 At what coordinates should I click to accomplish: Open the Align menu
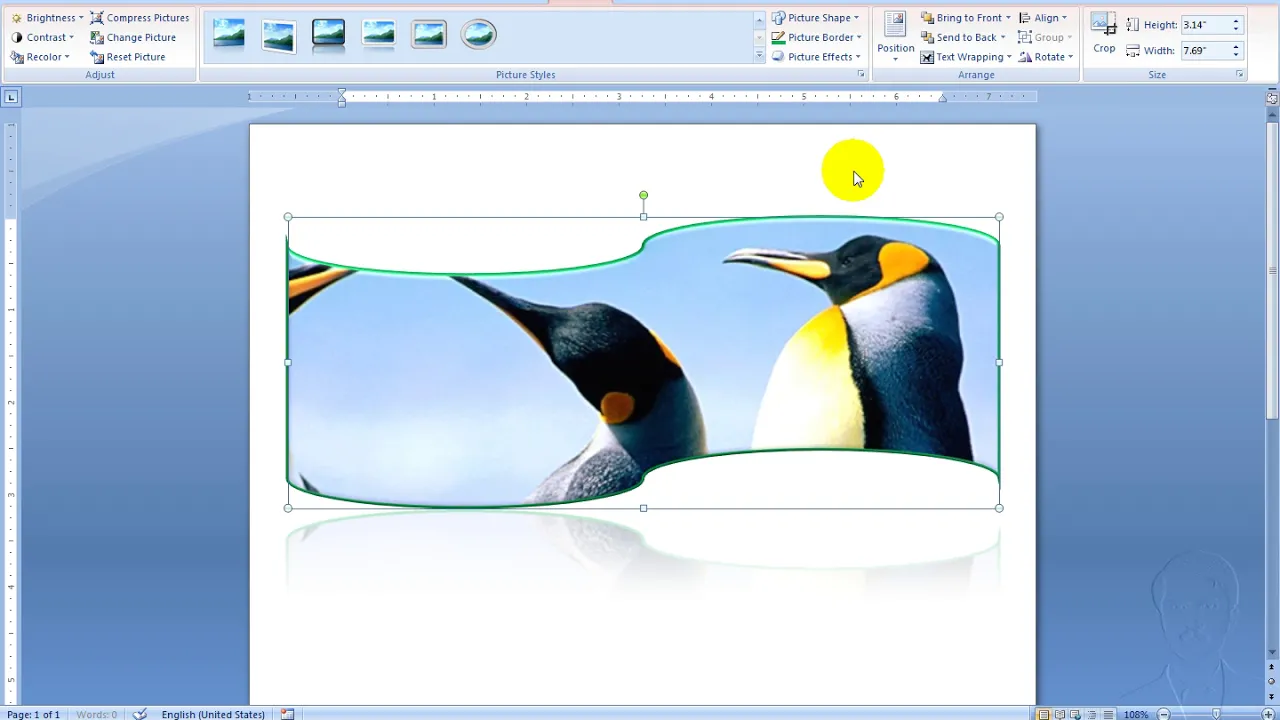pos(1042,18)
